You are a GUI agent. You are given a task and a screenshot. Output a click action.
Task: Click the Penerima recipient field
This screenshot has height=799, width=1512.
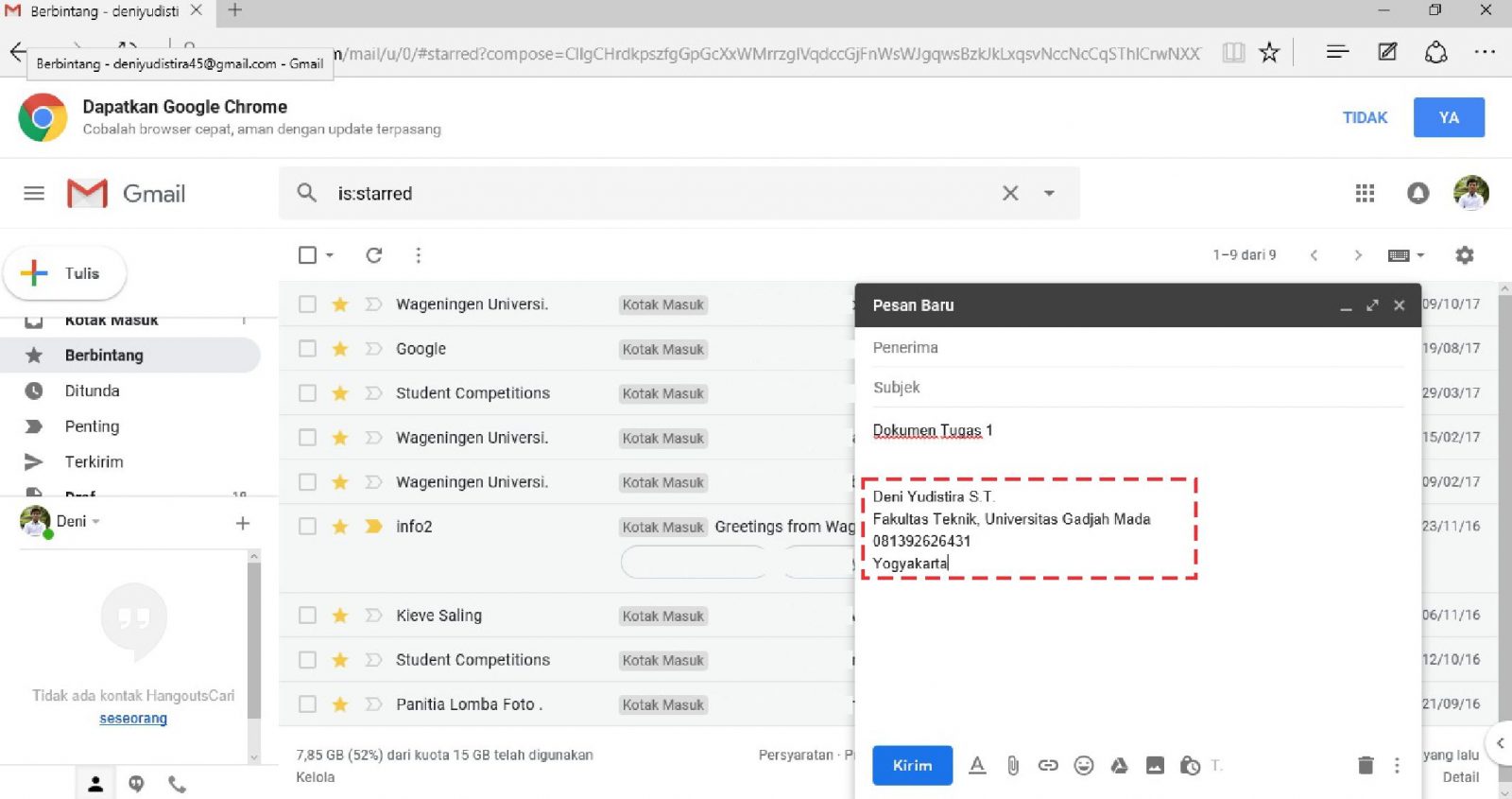(1134, 348)
